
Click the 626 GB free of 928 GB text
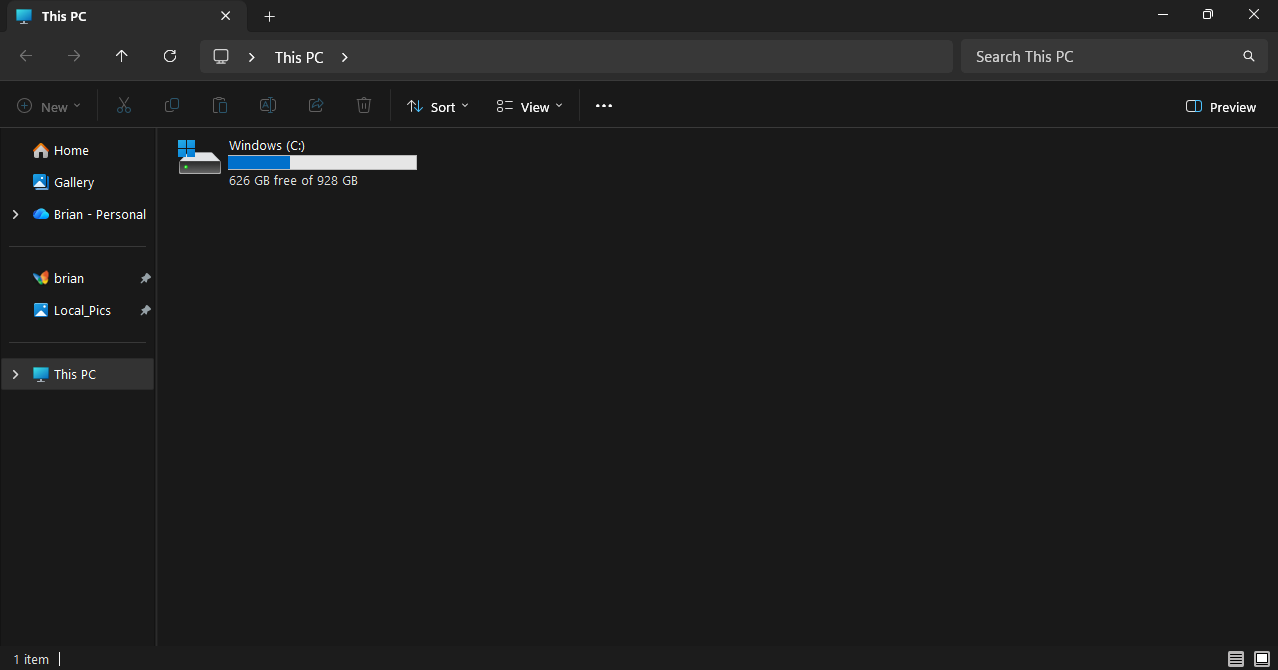click(293, 181)
